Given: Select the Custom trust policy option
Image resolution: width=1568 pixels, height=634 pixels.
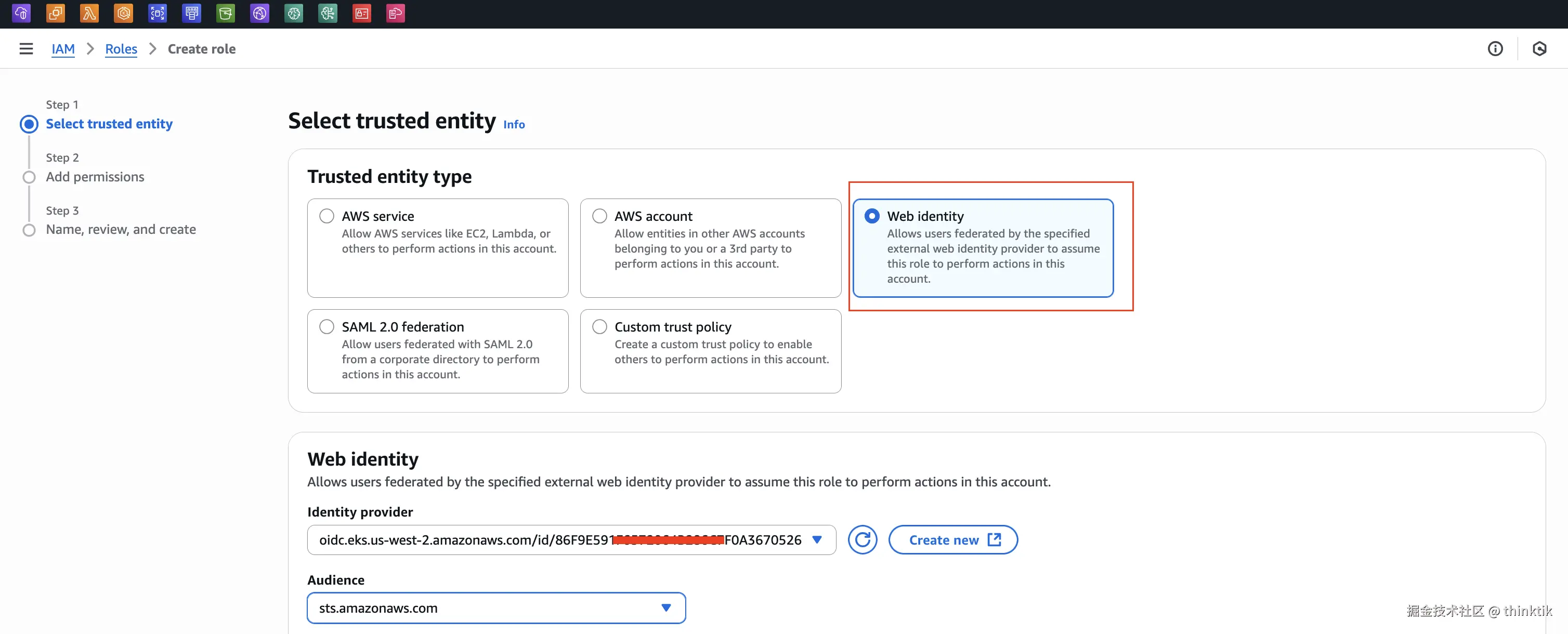Looking at the screenshot, I should click(x=599, y=327).
